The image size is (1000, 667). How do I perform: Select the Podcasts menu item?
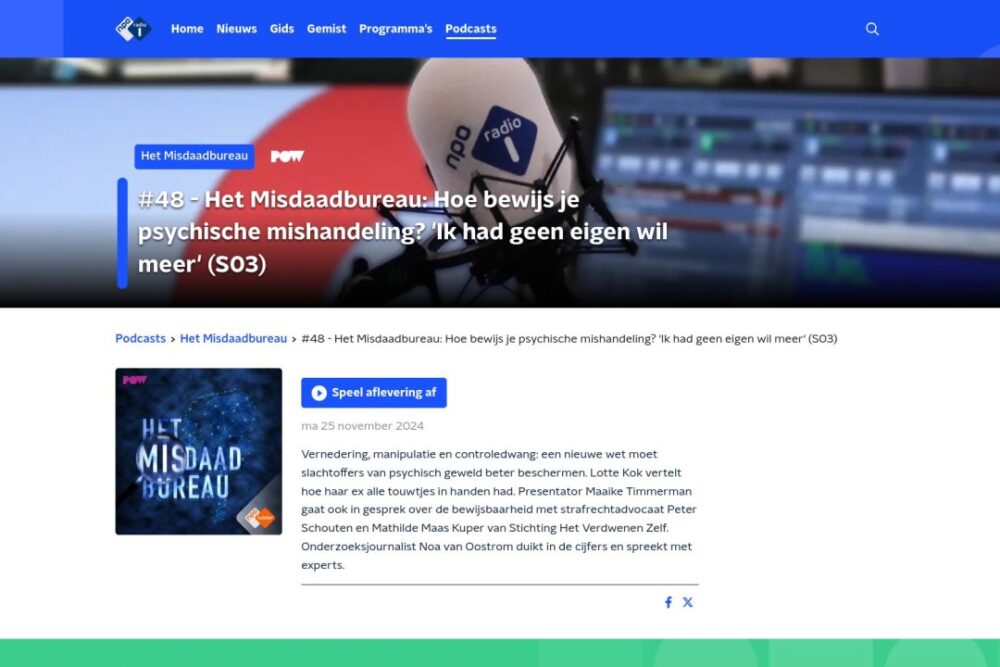tap(471, 29)
